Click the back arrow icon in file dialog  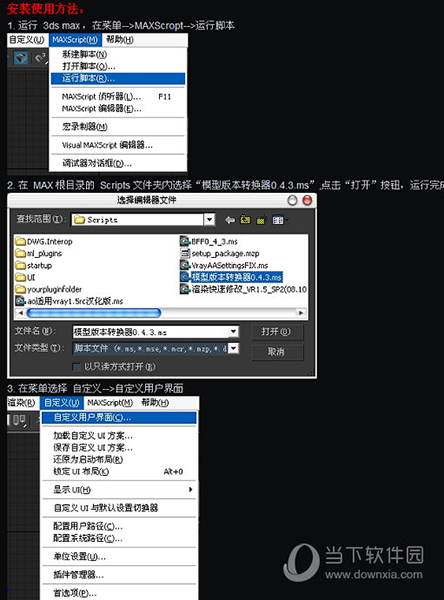(230, 220)
